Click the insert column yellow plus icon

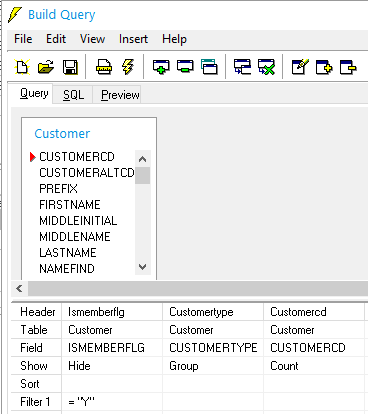(324, 67)
